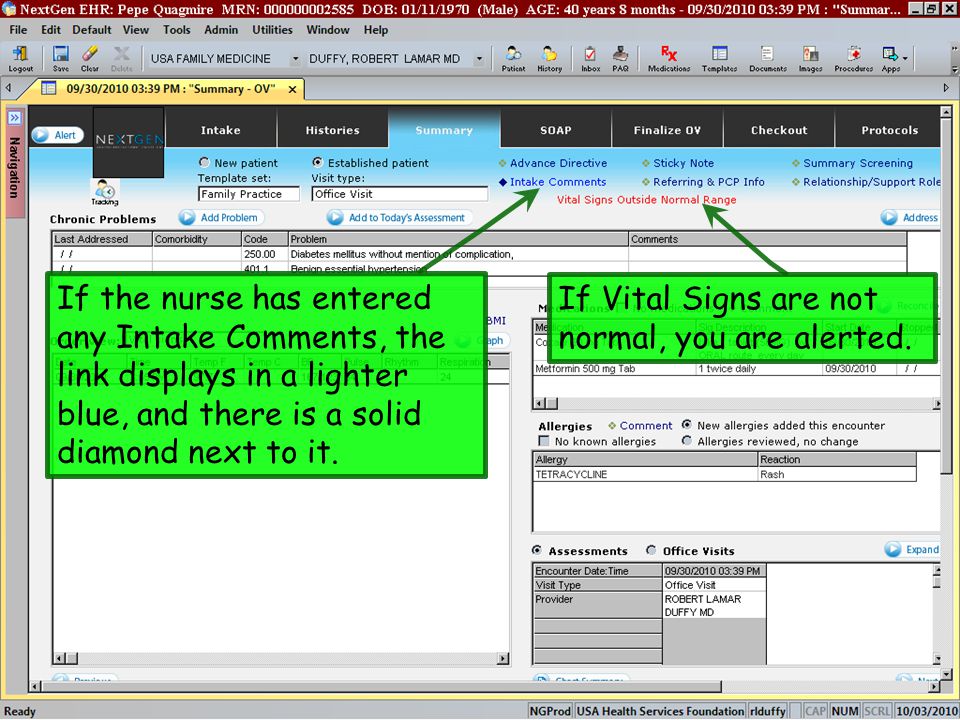Viewport: 960px width, 720px height.
Task: Open the Advance Directive link
Action: point(558,163)
